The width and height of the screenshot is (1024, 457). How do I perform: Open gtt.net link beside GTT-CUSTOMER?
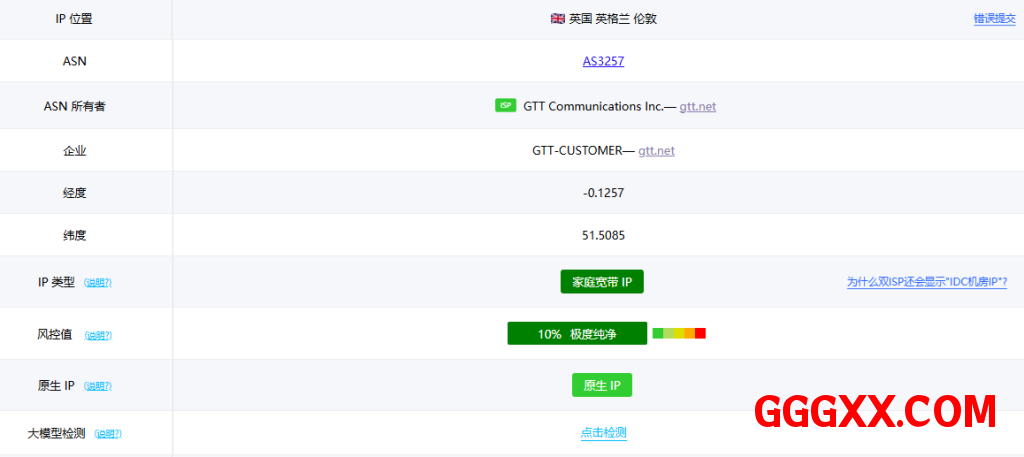656,151
